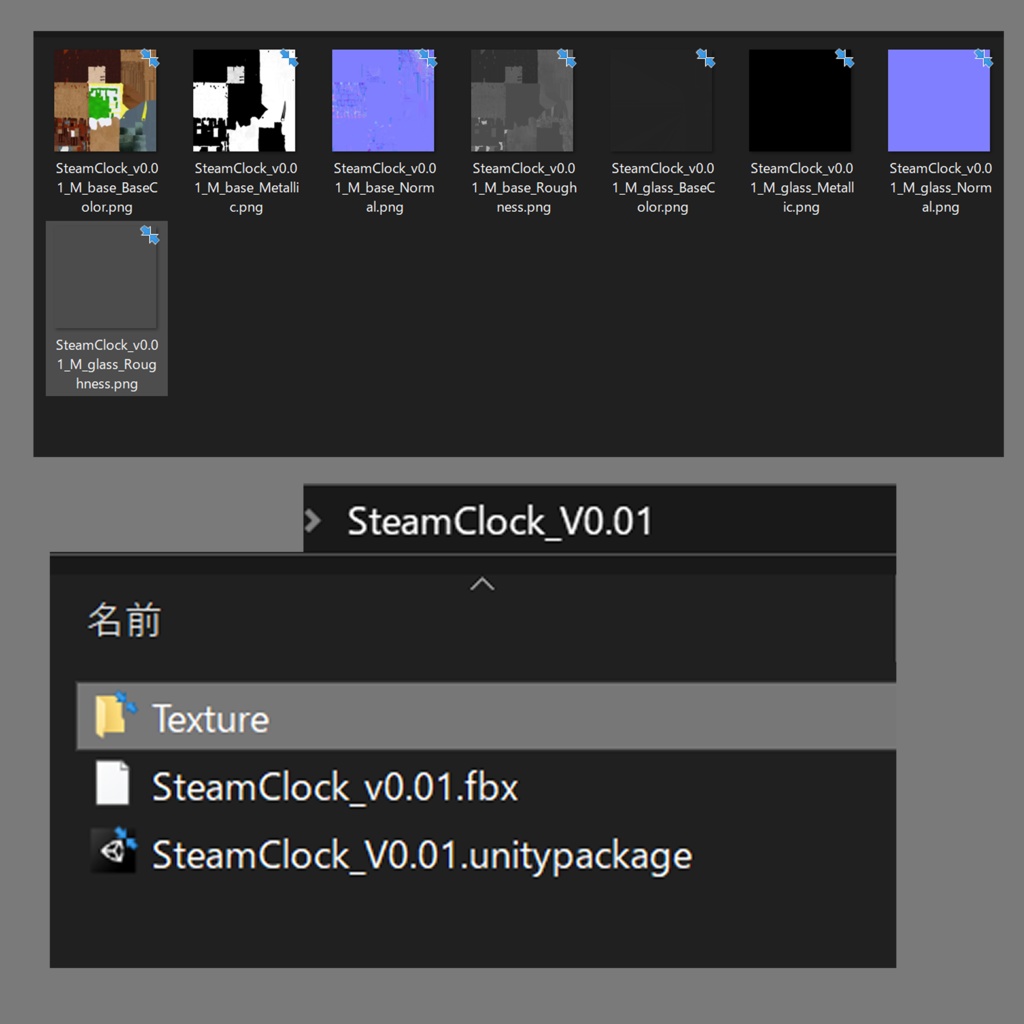Select the SteamClock_v0.01.fbx document icon
Screen dimensions: 1024x1024
(115, 785)
